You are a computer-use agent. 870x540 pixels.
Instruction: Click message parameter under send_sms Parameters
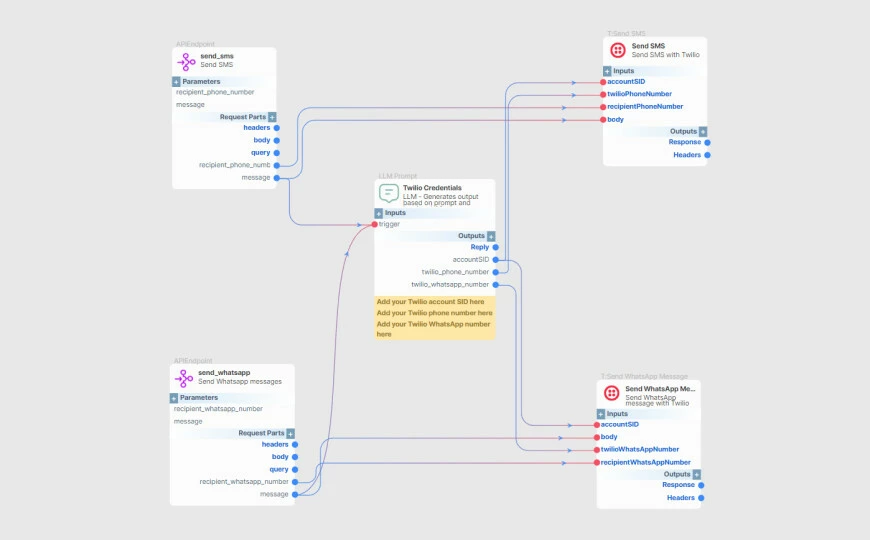[190, 104]
